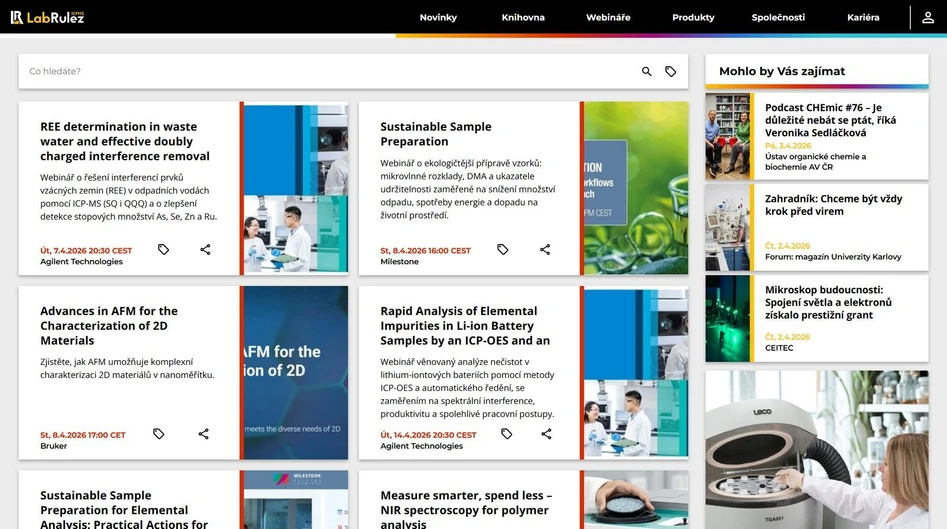Share the Advances in AFM webinar
Screen dimensions: 947x529
pos(204,434)
